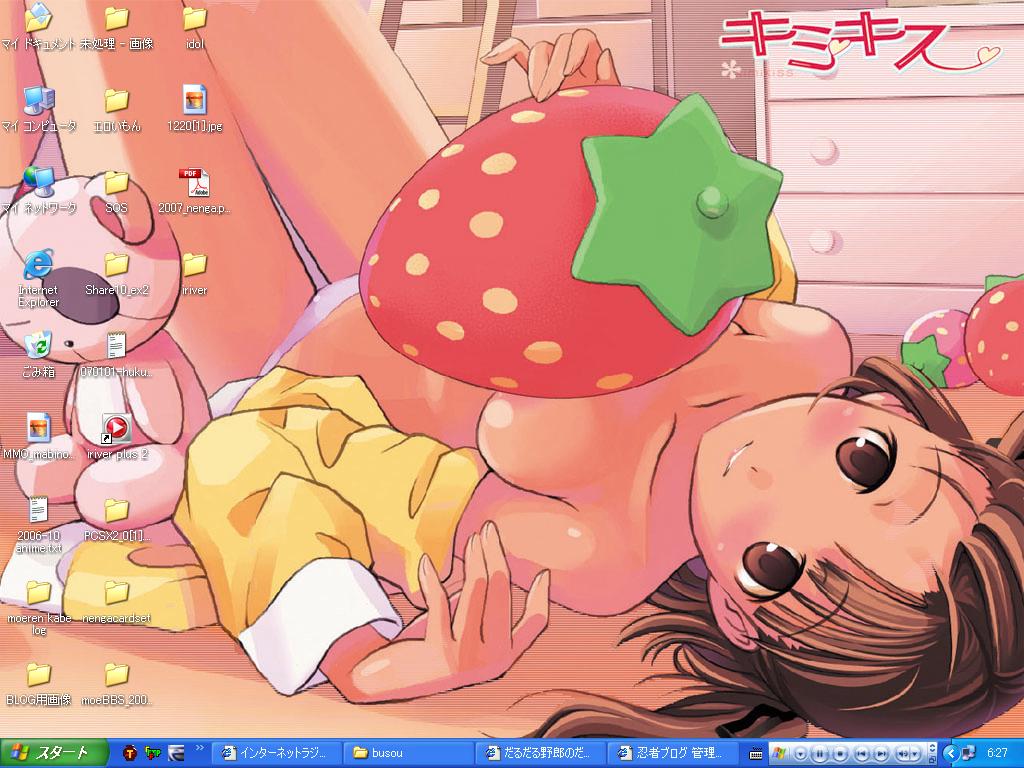Image resolution: width=1024 pixels, height=768 pixels.
Task: Switch to インターネットラジ taskbar window
Action: click(276, 753)
